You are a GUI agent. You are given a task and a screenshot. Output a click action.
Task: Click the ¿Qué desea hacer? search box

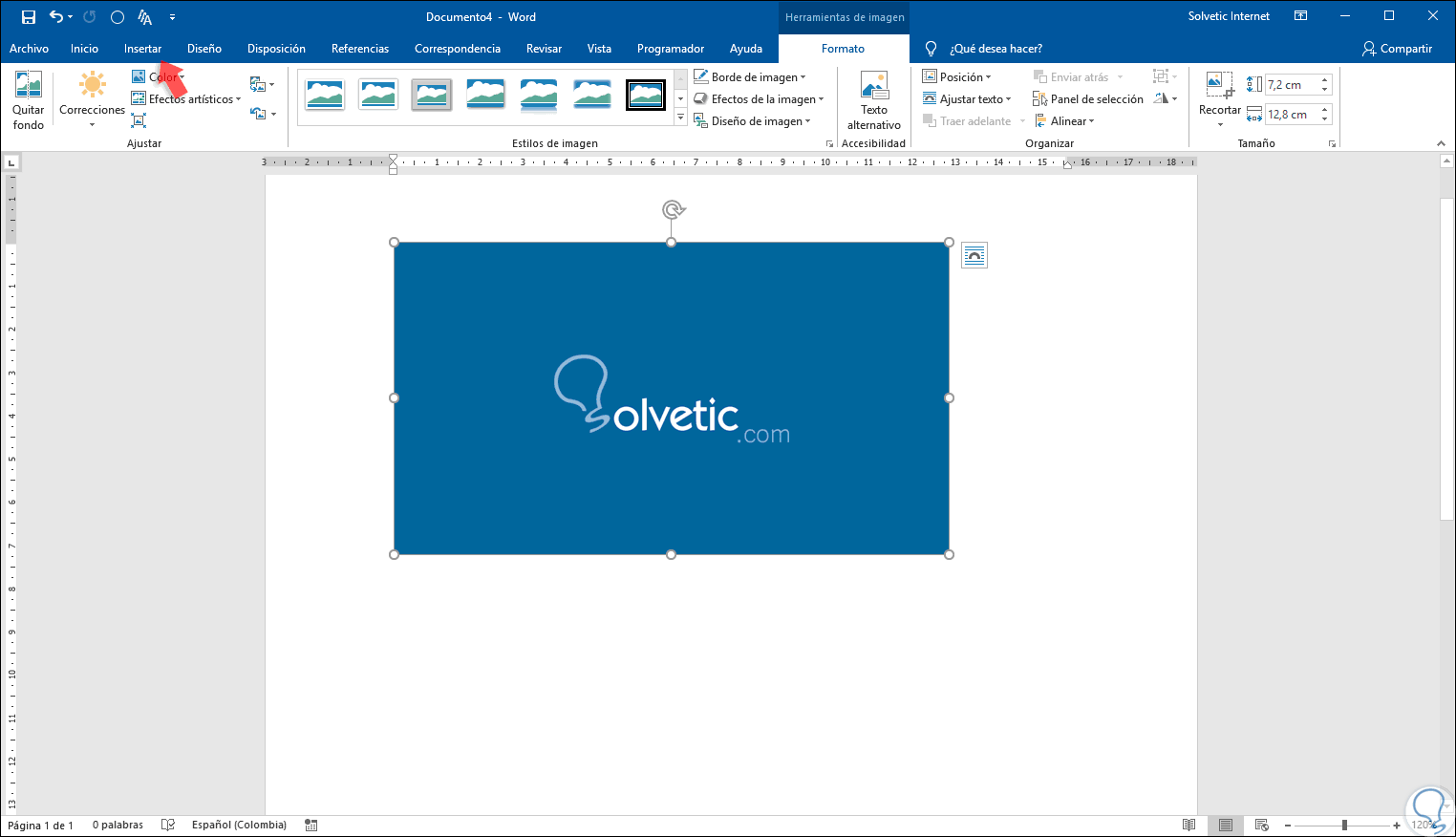click(x=996, y=49)
